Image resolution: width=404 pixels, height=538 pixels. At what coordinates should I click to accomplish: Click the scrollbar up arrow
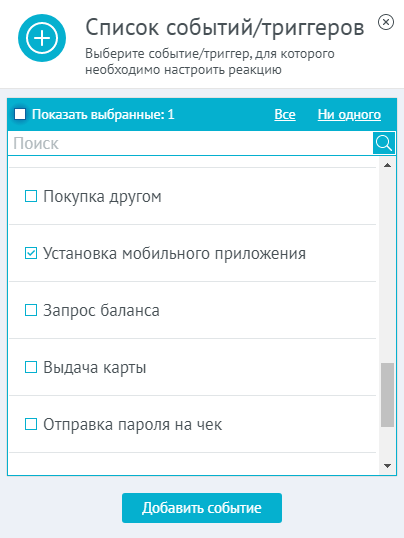coord(388,165)
